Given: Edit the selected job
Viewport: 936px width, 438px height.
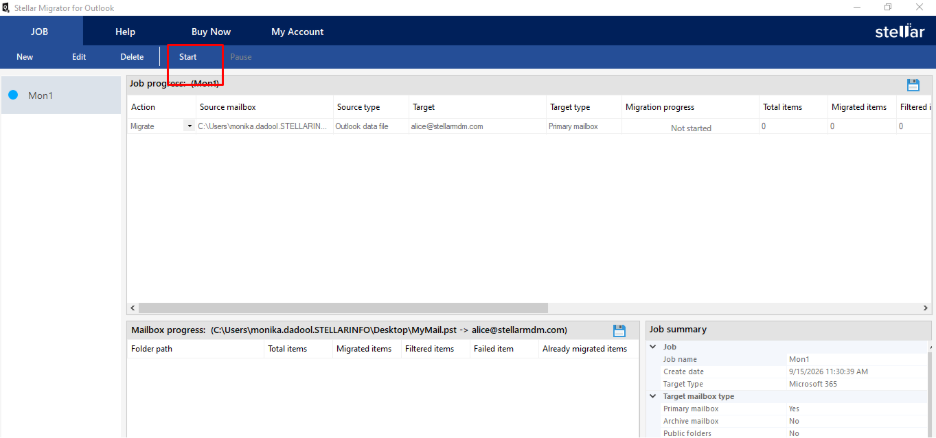Looking at the screenshot, I should pyautogui.click(x=79, y=57).
